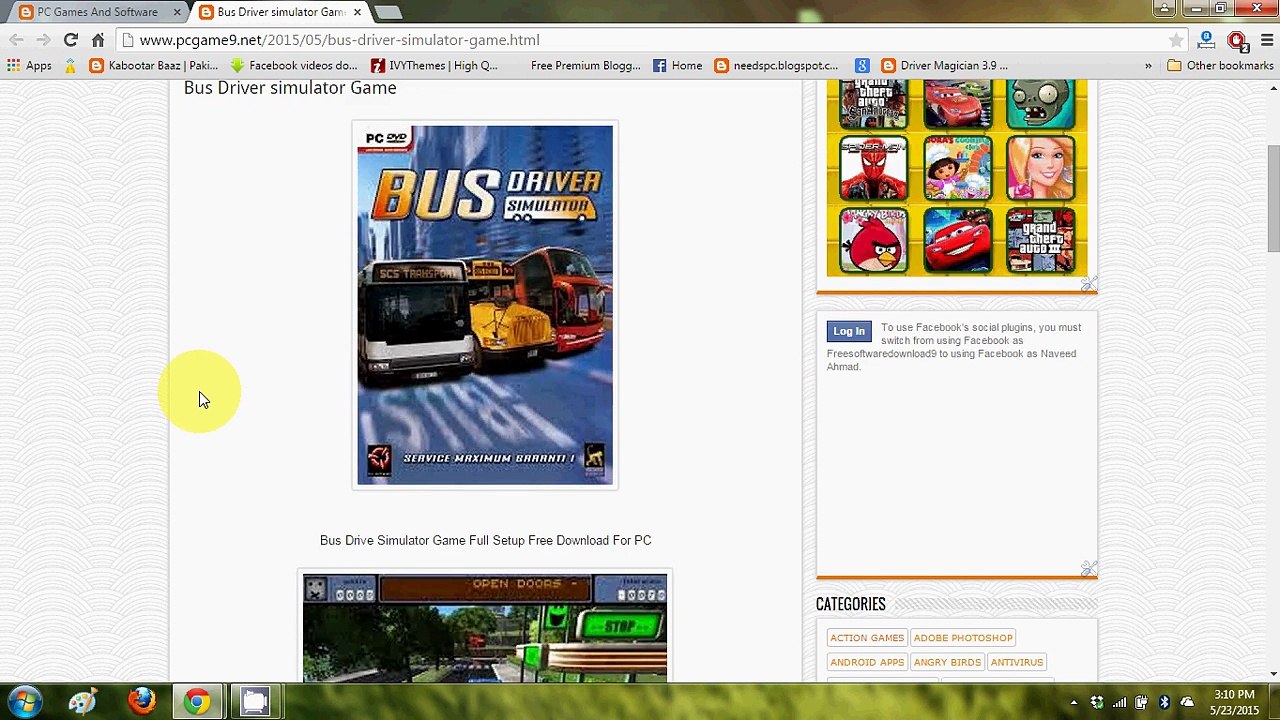Click the browser forward arrow
The width and height of the screenshot is (1280, 720).
(x=43, y=40)
